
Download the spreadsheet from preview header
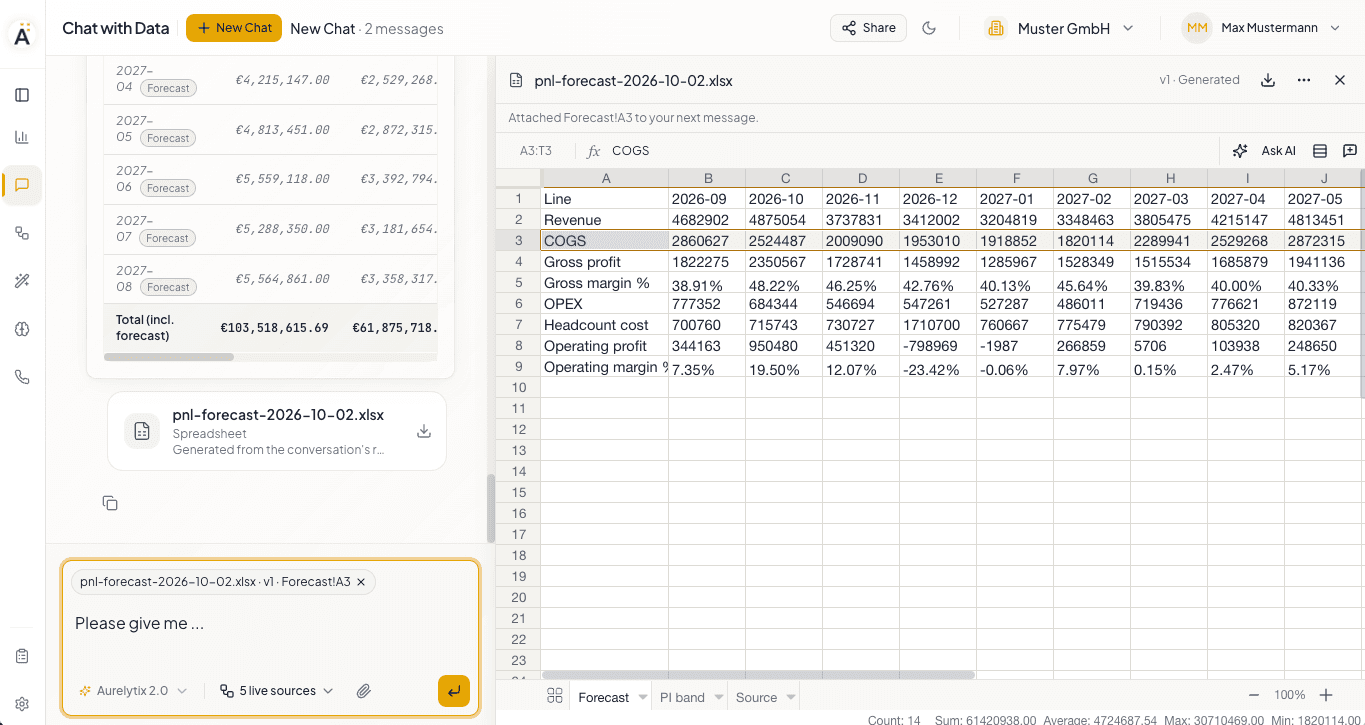[1268, 80]
